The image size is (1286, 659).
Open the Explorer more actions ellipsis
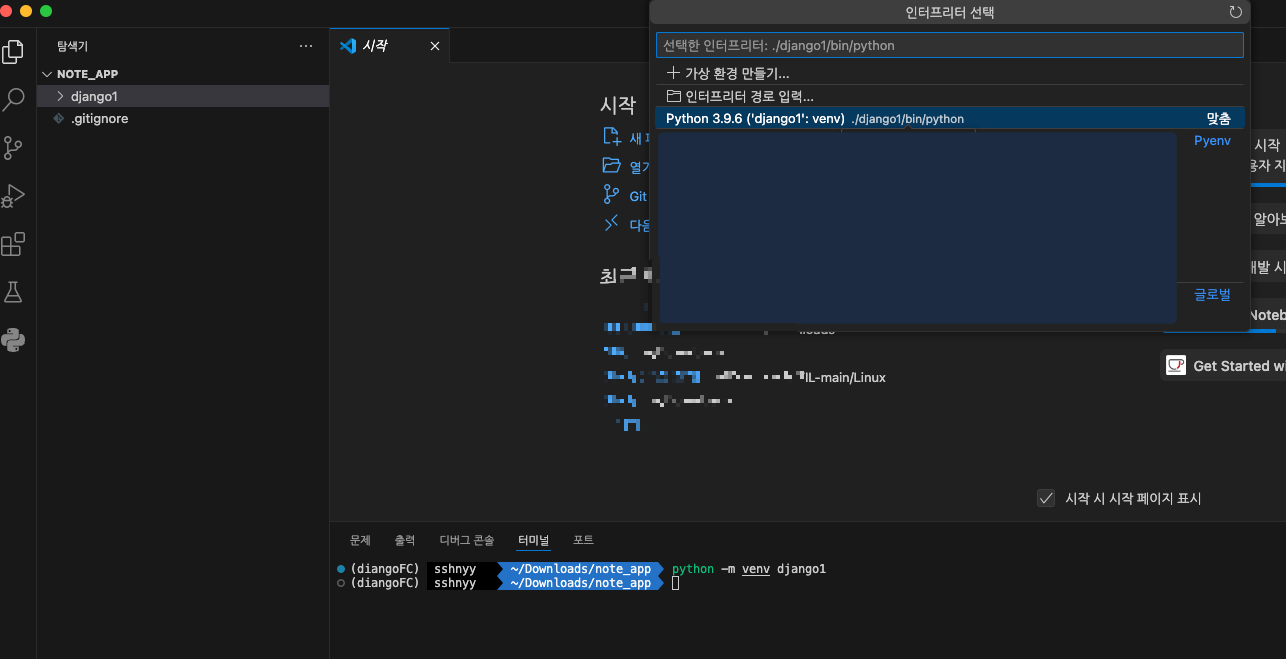[306, 46]
